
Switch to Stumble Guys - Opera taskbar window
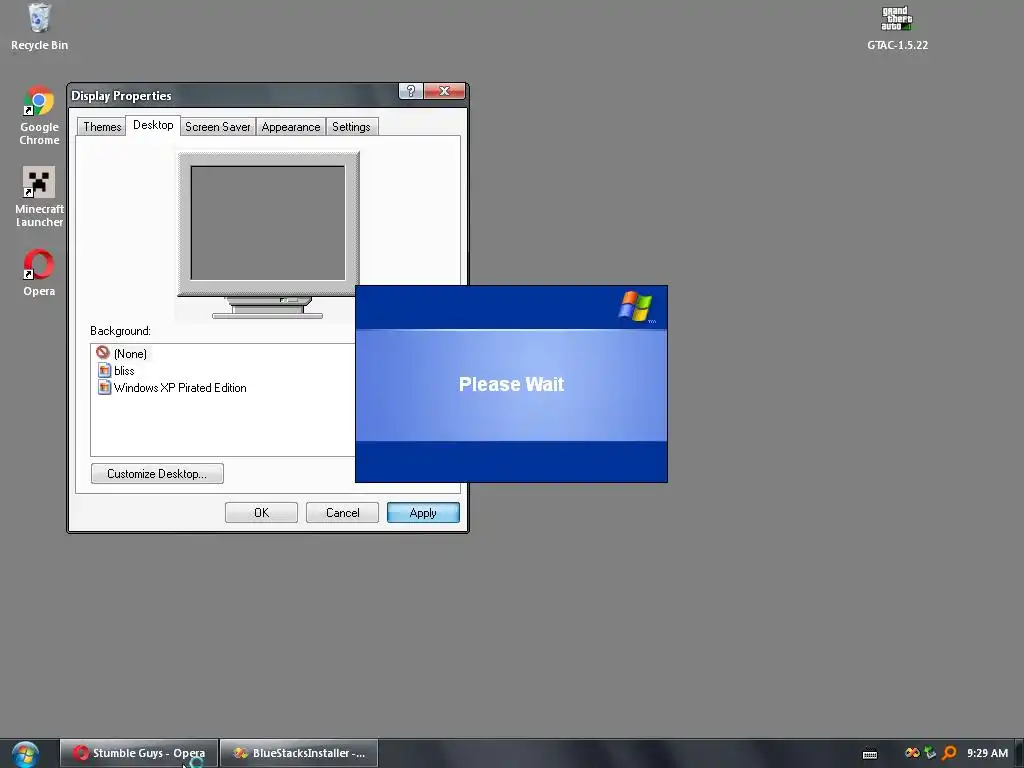pyautogui.click(x=138, y=753)
